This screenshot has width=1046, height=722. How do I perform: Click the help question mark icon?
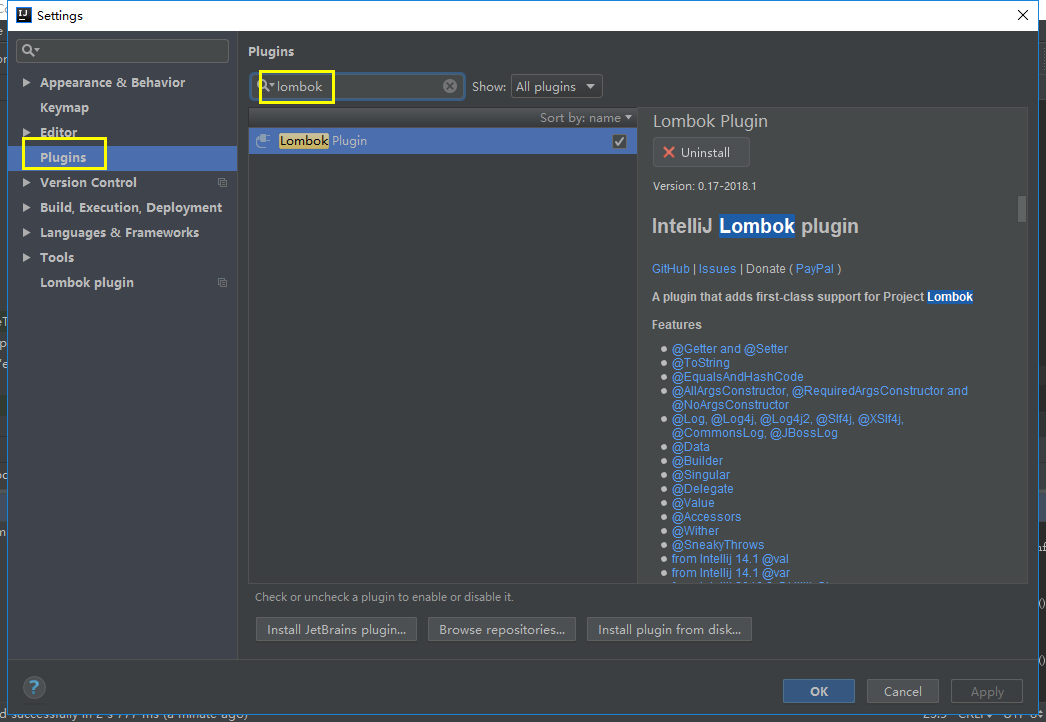tap(34, 688)
